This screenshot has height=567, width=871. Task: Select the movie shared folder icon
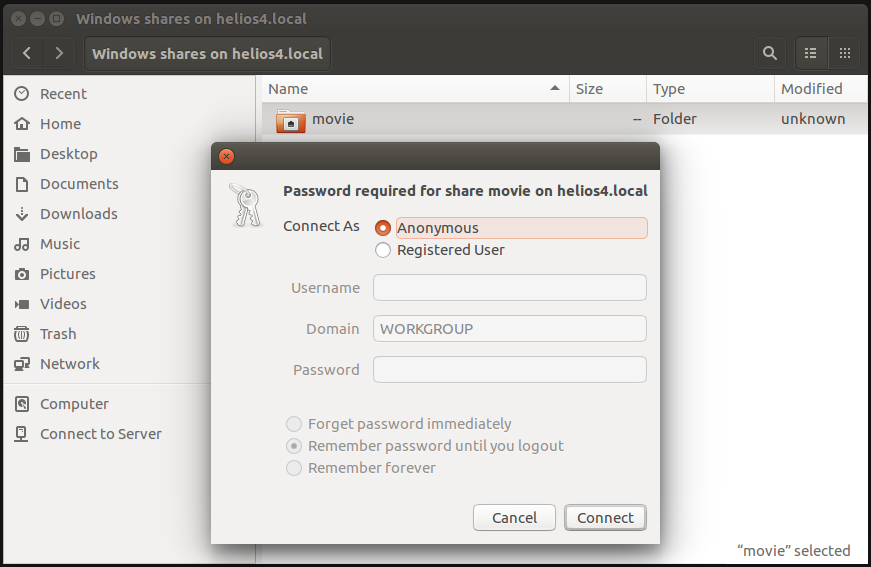pos(291,119)
